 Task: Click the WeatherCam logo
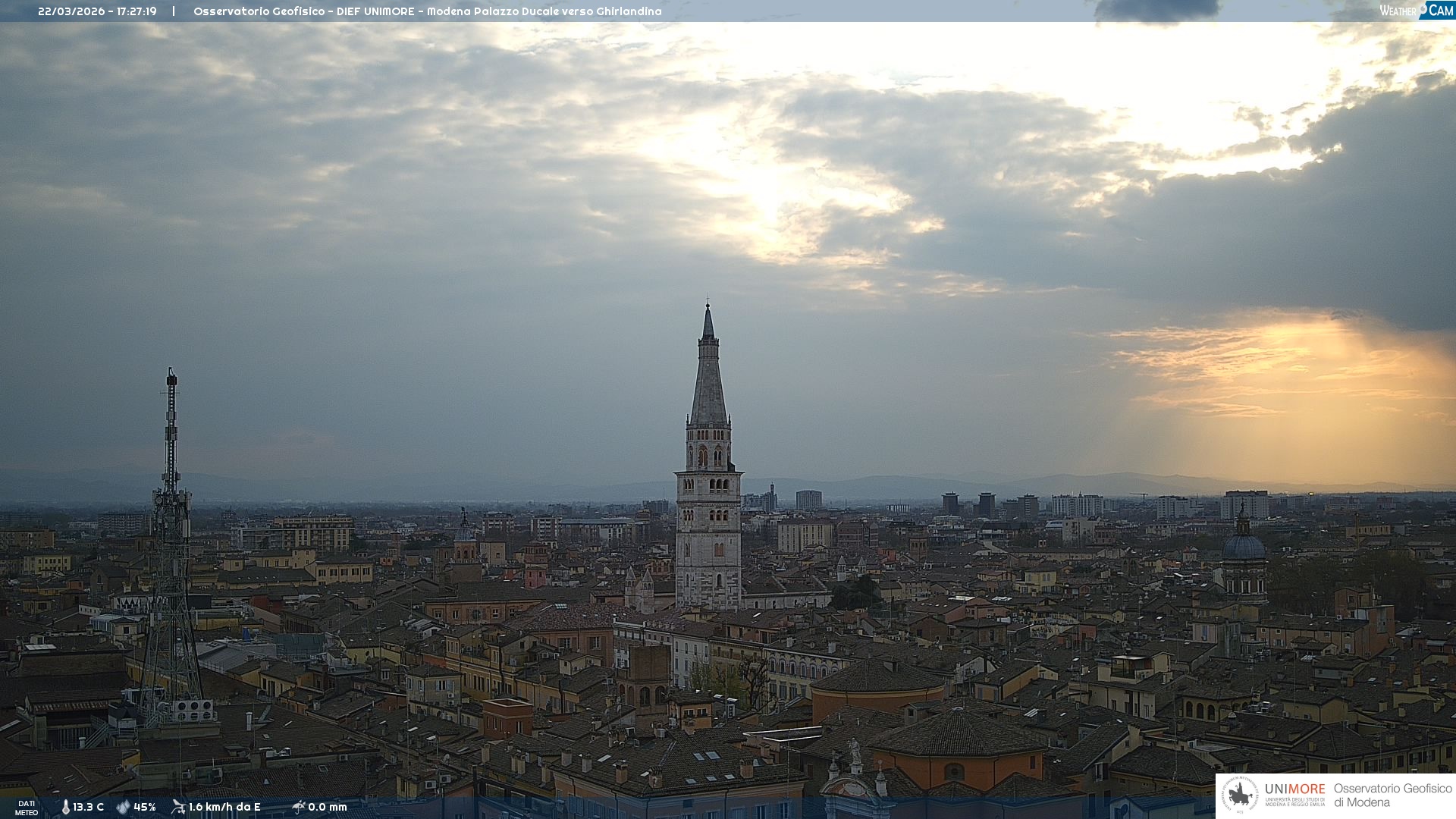pos(1415,10)
